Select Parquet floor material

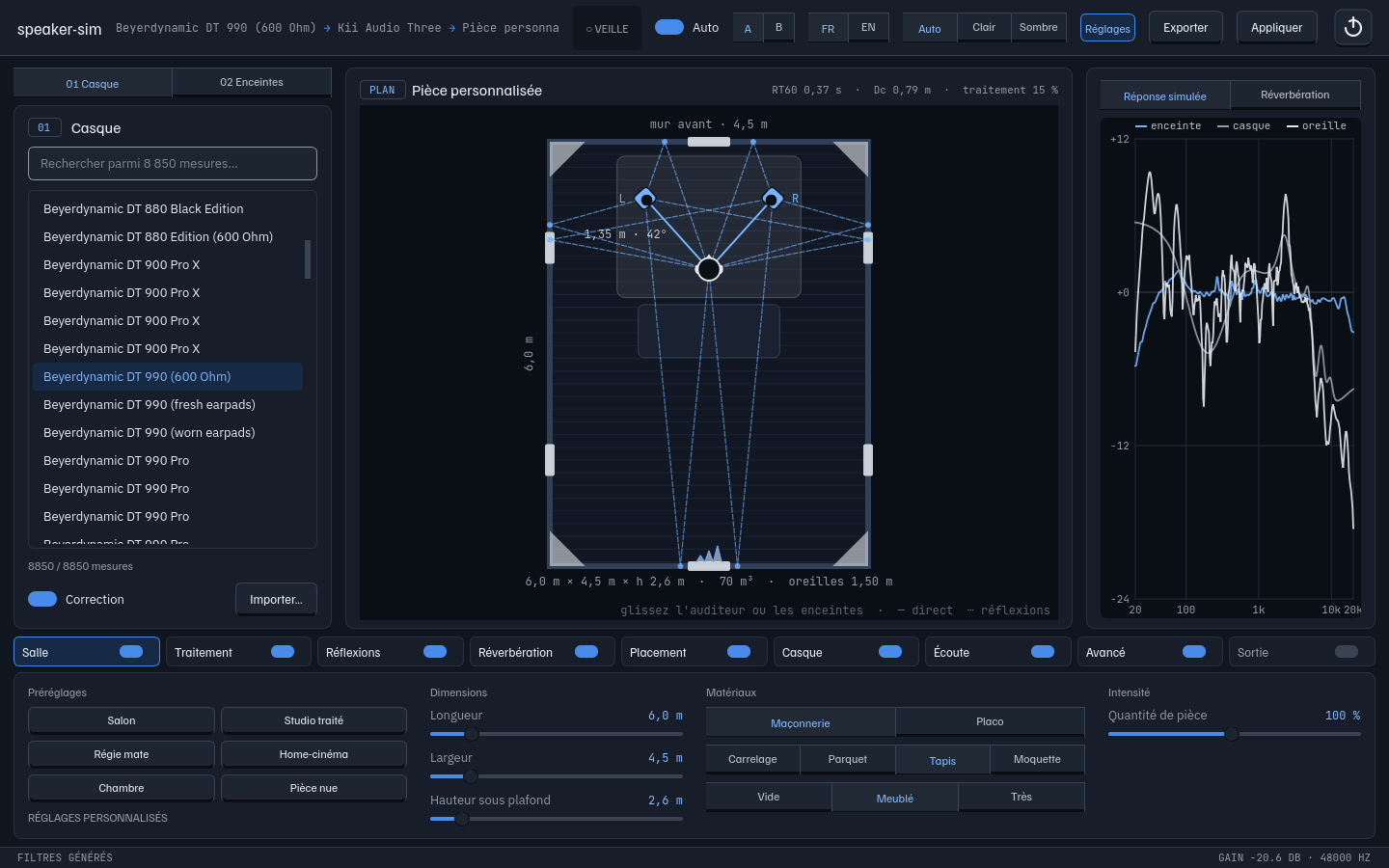[848, 759]
